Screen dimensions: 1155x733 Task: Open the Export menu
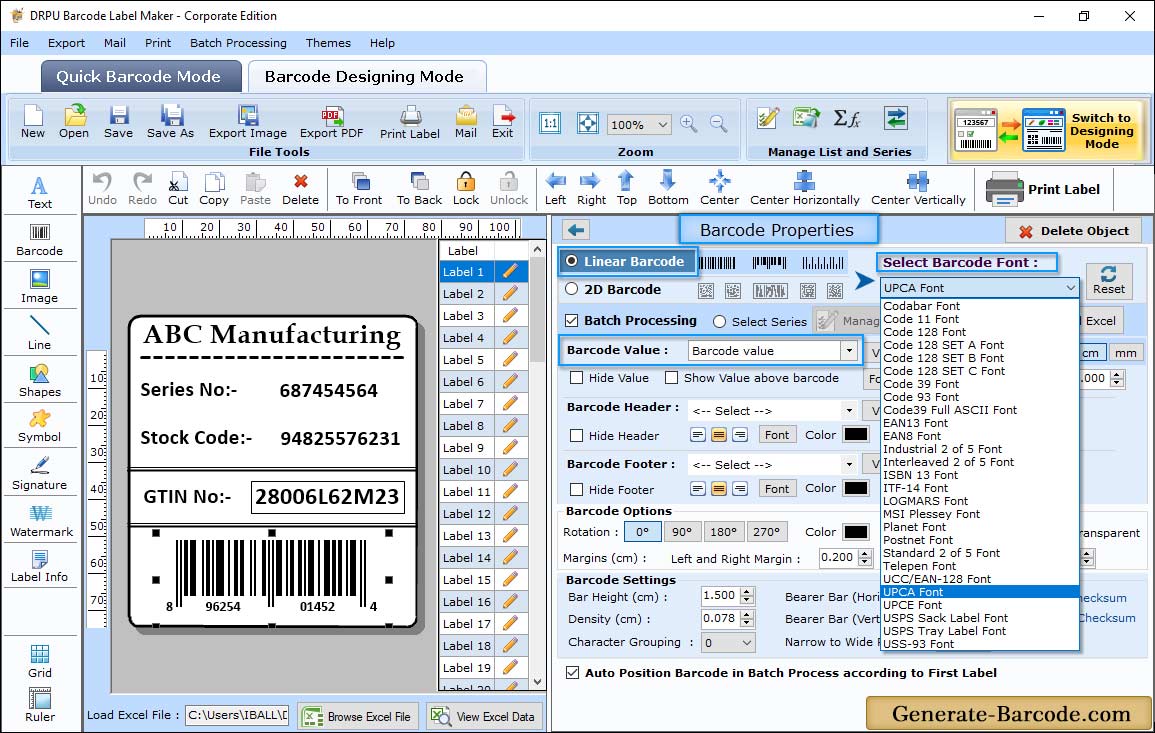(x=66, y=43)
